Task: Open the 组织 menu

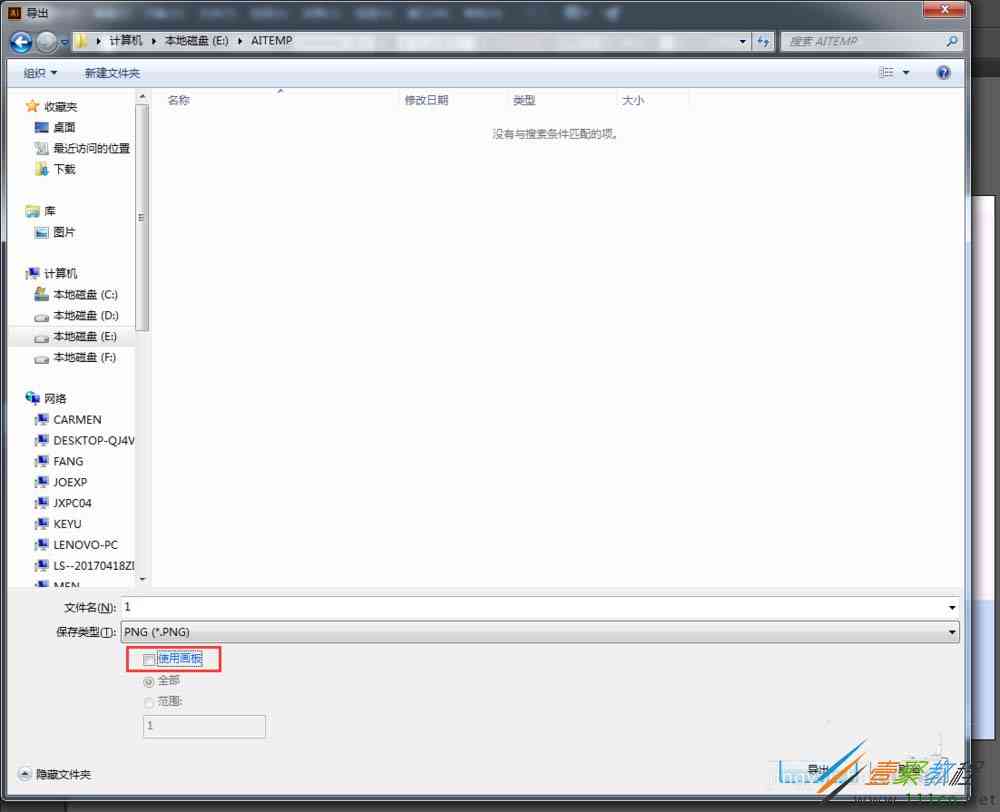Action: pos(40,73)
